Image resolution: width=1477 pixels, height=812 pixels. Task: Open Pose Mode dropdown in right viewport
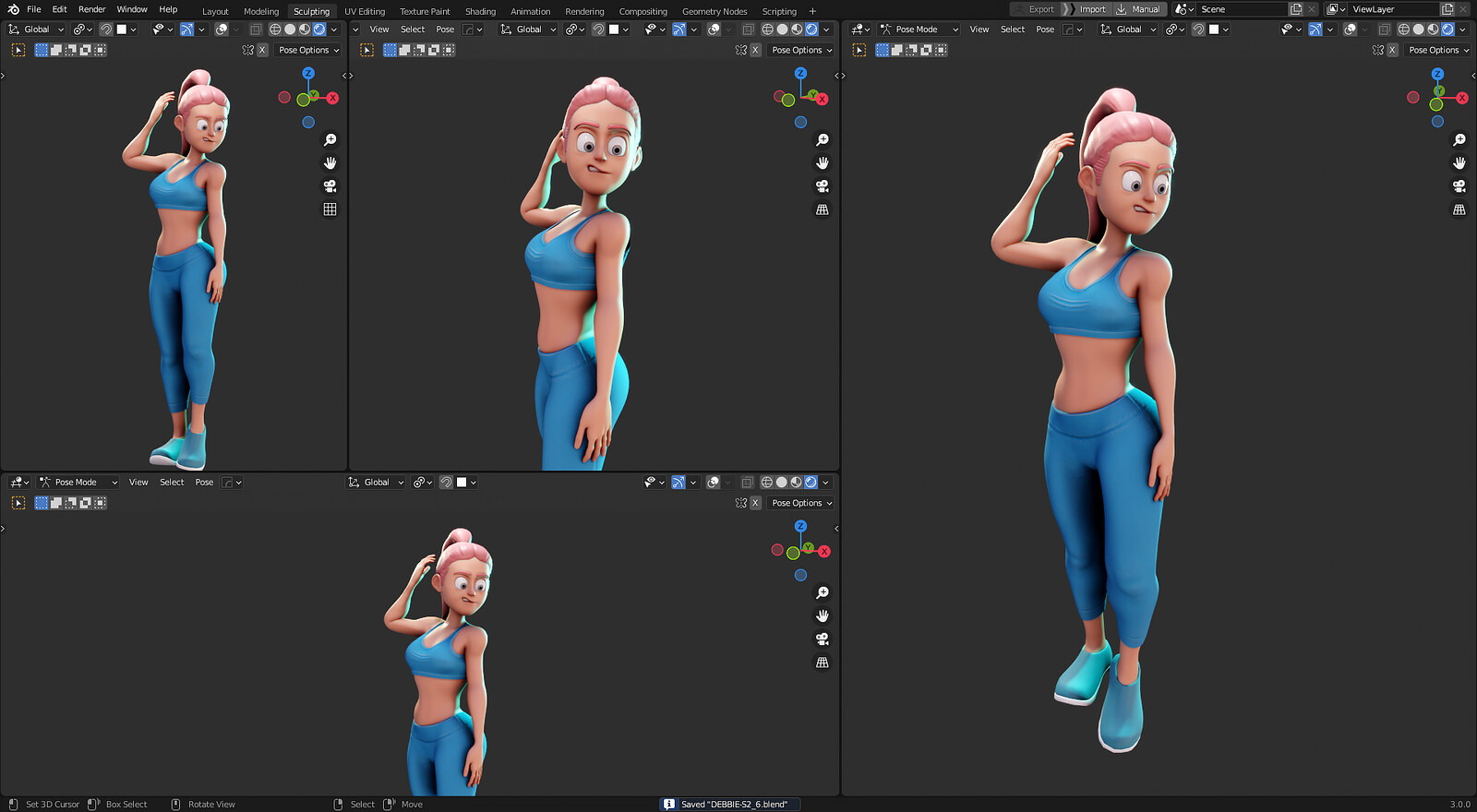tap(919, 30)
